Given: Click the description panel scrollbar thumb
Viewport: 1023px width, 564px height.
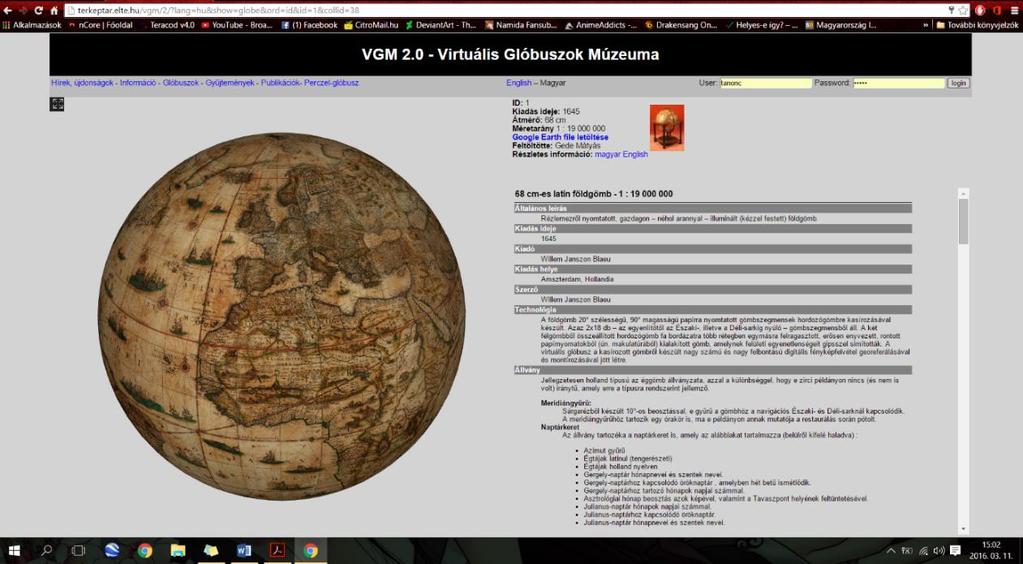Looking at the screenshot, I should pyautogui.click(x=964, y=222).
